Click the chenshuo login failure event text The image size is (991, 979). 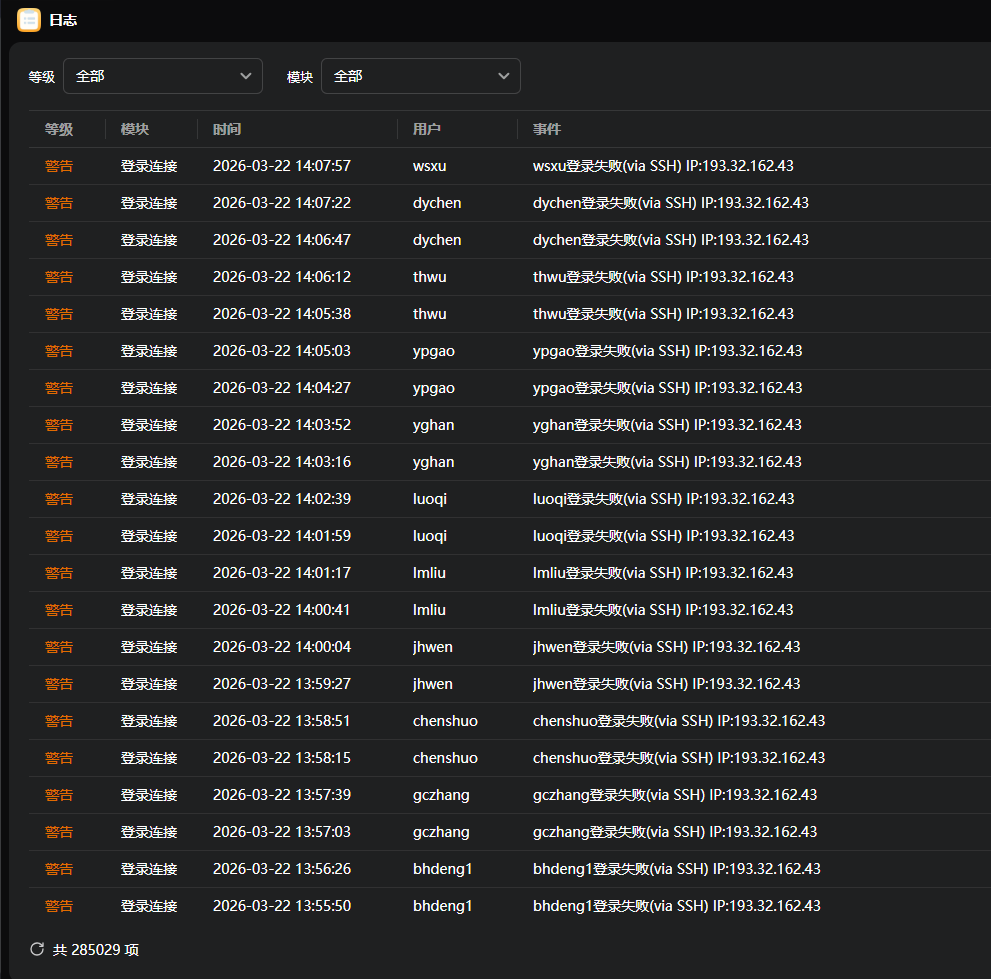pyautogui.click(x=677, y=721)
